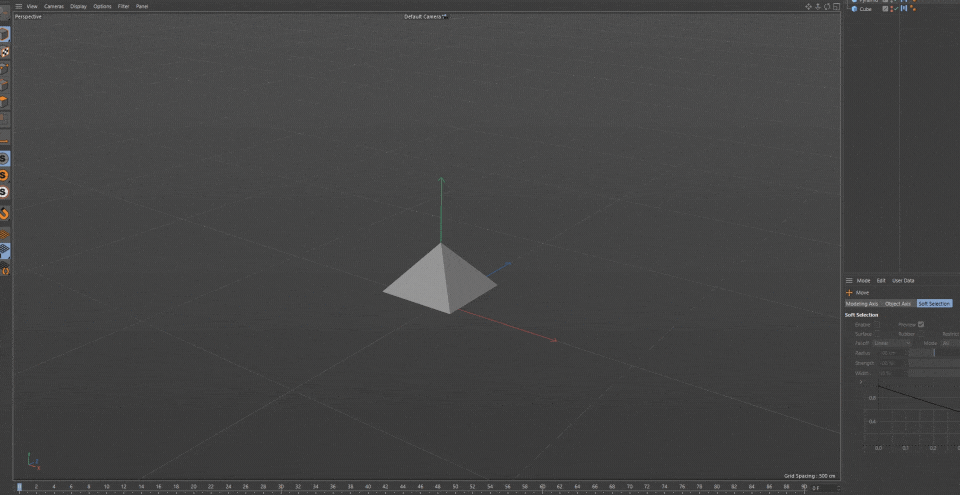Click the Perspective view label
The image size is (960, 495).
tap(28, 17)
